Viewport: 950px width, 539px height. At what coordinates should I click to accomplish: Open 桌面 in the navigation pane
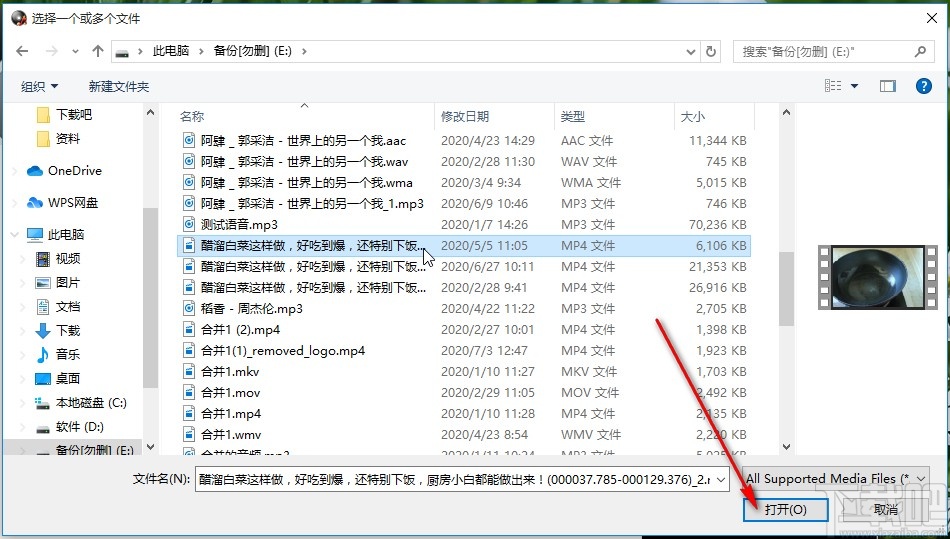pos(58,379)
